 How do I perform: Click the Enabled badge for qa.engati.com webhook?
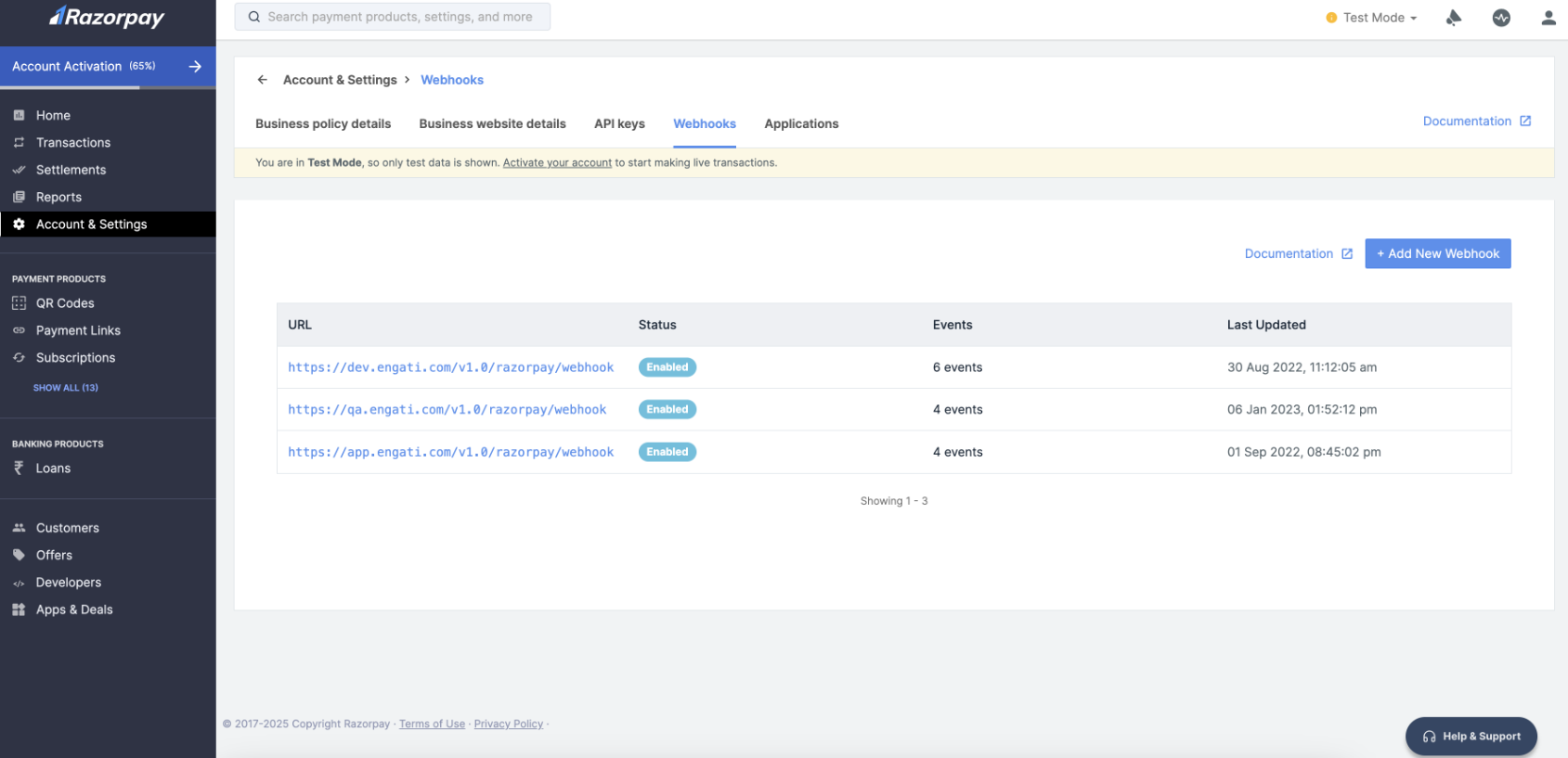coord(667,409)
